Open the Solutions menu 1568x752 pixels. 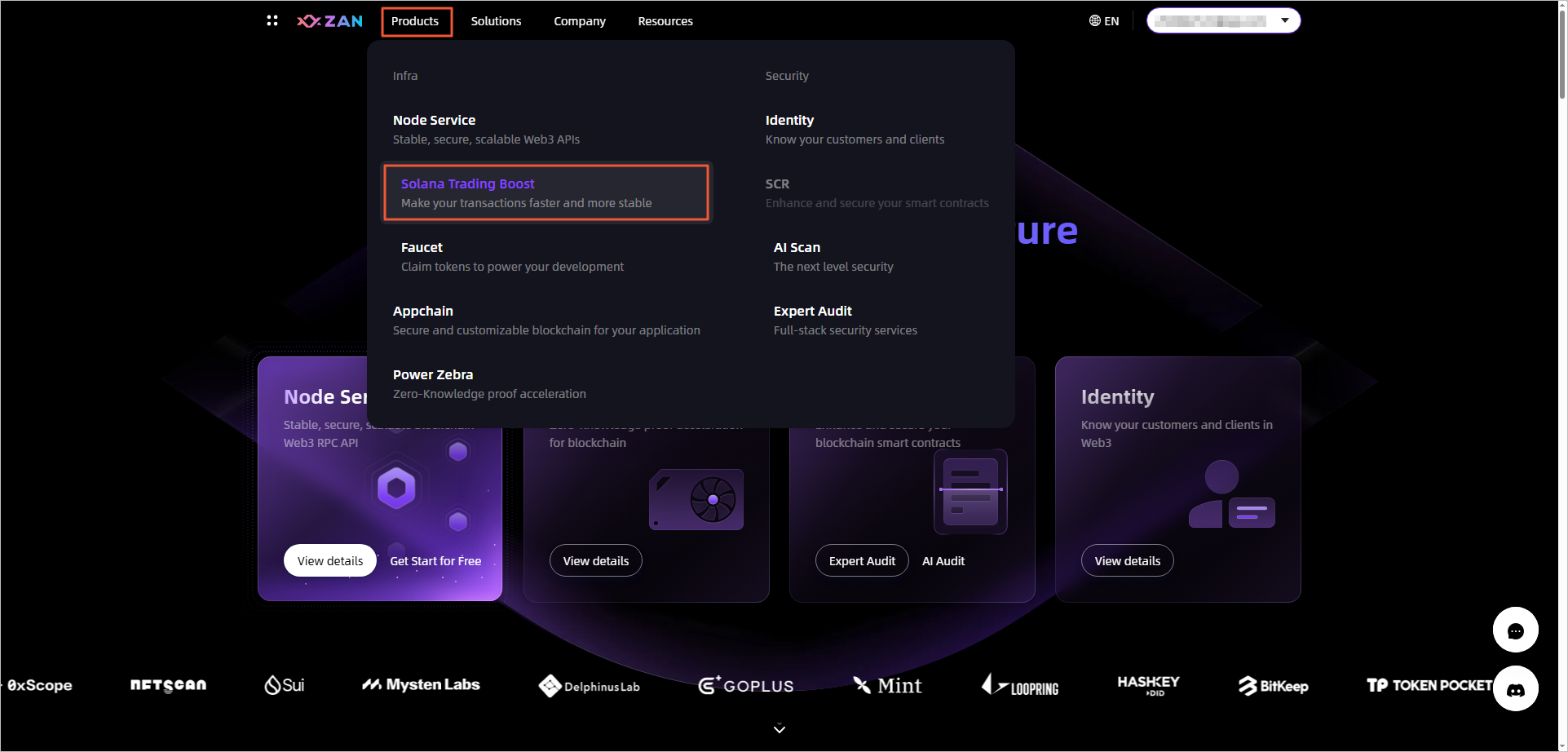pos(496,21)
